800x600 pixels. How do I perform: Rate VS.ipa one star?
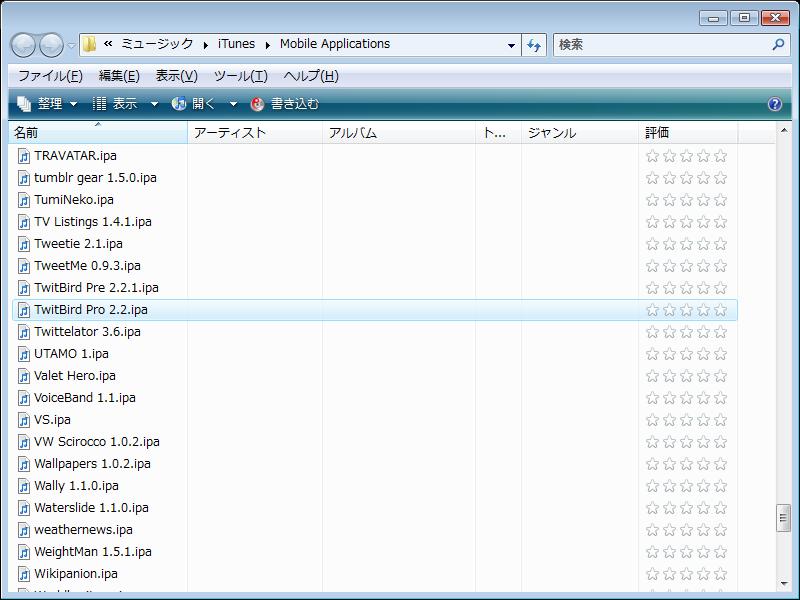(x=652, y=420)
